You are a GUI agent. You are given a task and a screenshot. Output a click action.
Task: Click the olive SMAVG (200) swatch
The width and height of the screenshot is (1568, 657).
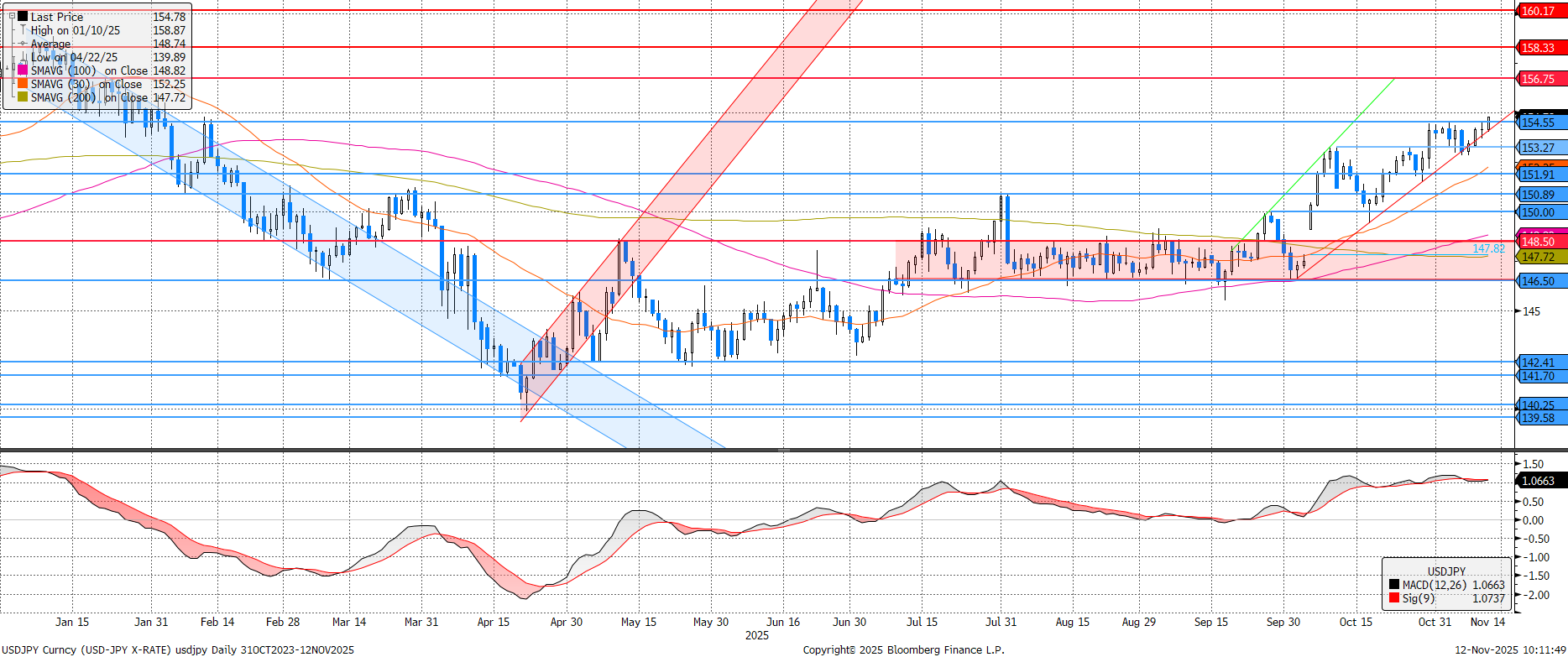tap(23, 97)
